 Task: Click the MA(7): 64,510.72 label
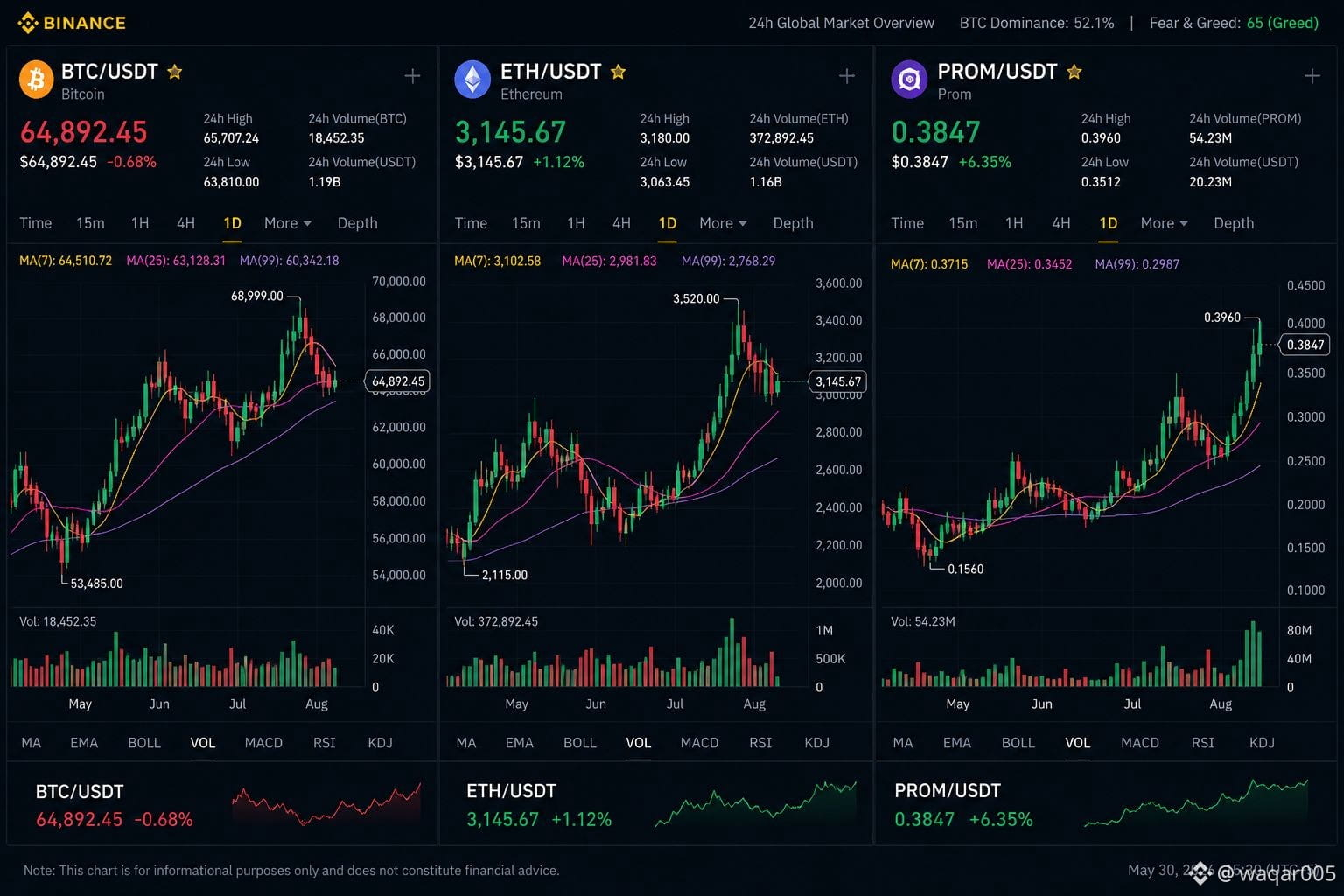pyautogui.click(x=66, y=261)
